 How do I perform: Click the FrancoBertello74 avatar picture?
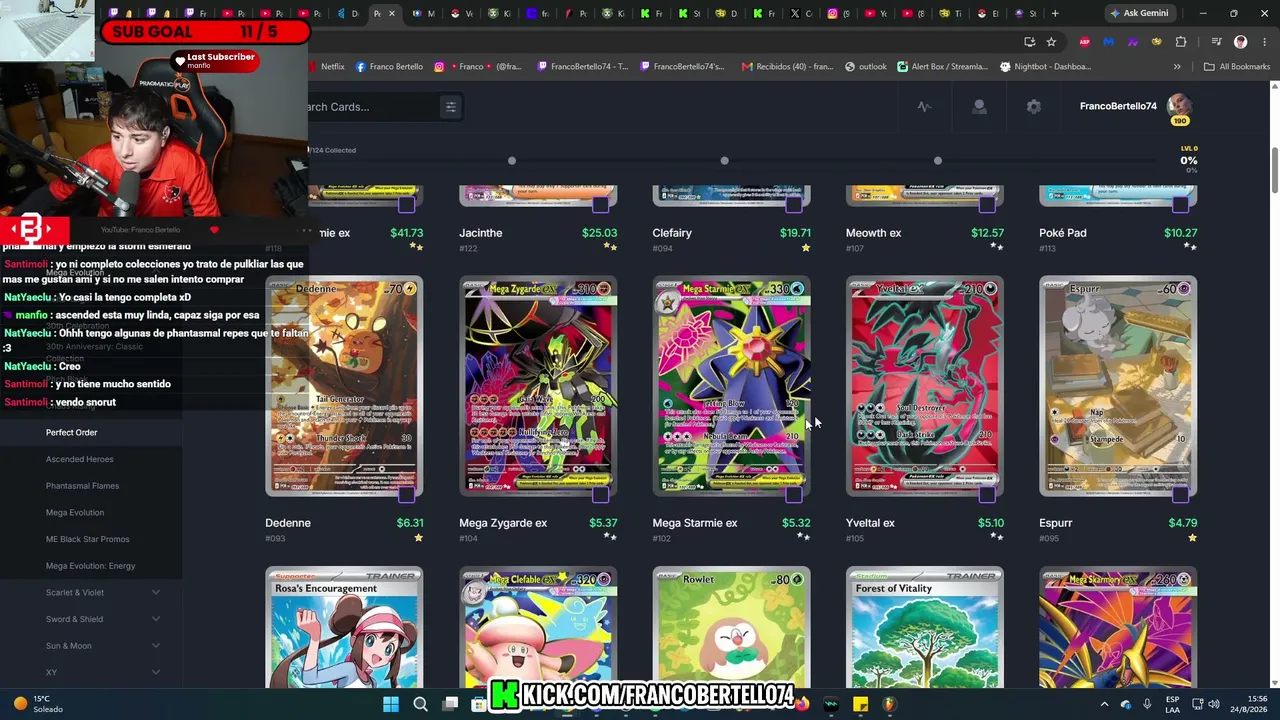(1179, 105)
